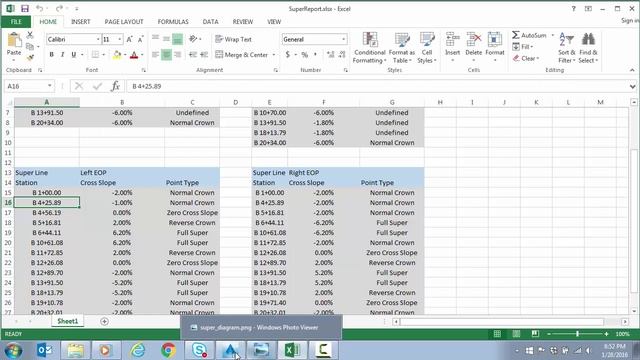
Task: Click the Increase Decimal icon
Action: point(331,55)
